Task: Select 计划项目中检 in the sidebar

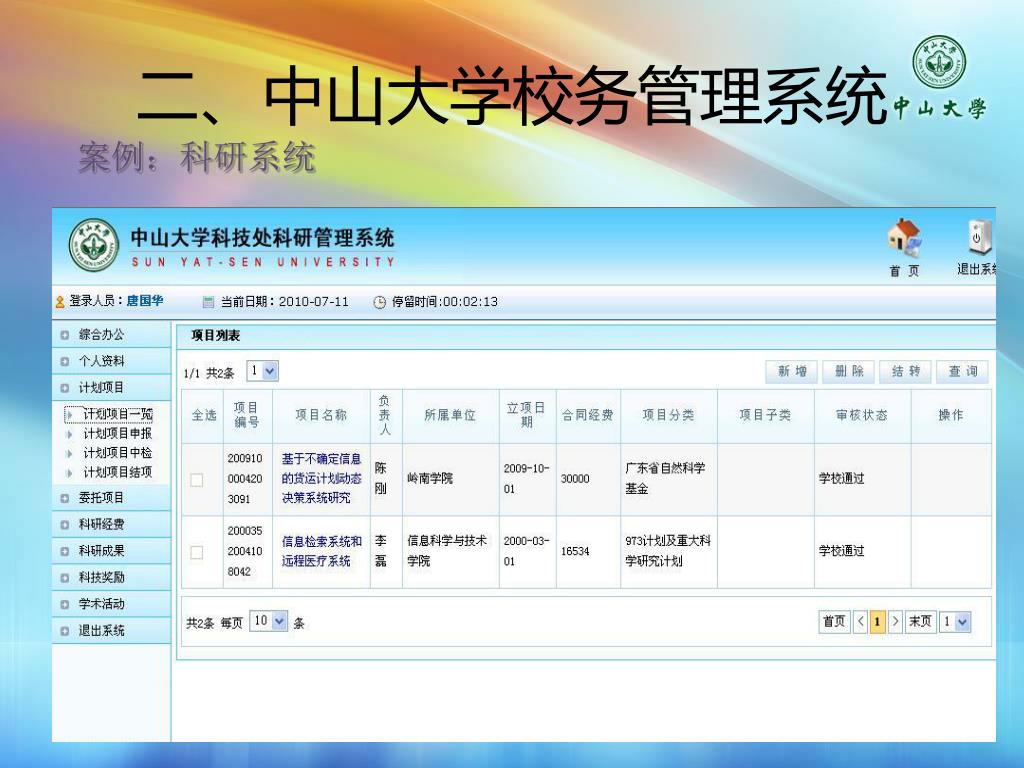Action: 118,453
